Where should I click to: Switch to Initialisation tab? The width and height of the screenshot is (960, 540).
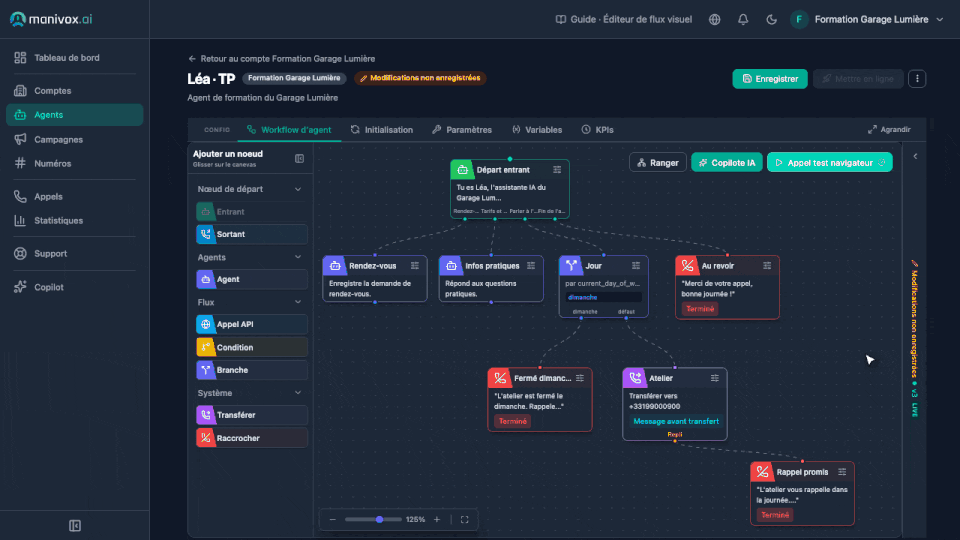pyautogui.click(x=381, y=130)
